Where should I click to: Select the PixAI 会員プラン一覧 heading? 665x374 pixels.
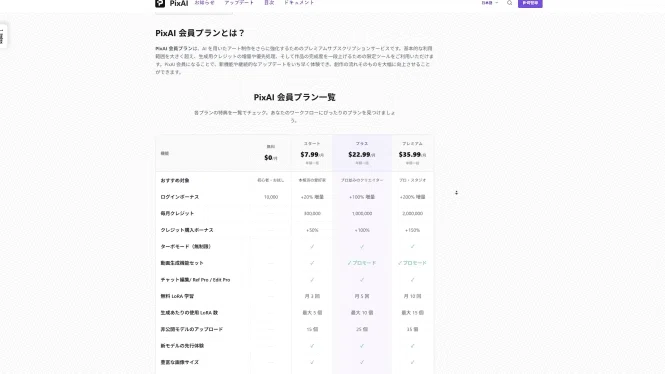tap(294, 97)
